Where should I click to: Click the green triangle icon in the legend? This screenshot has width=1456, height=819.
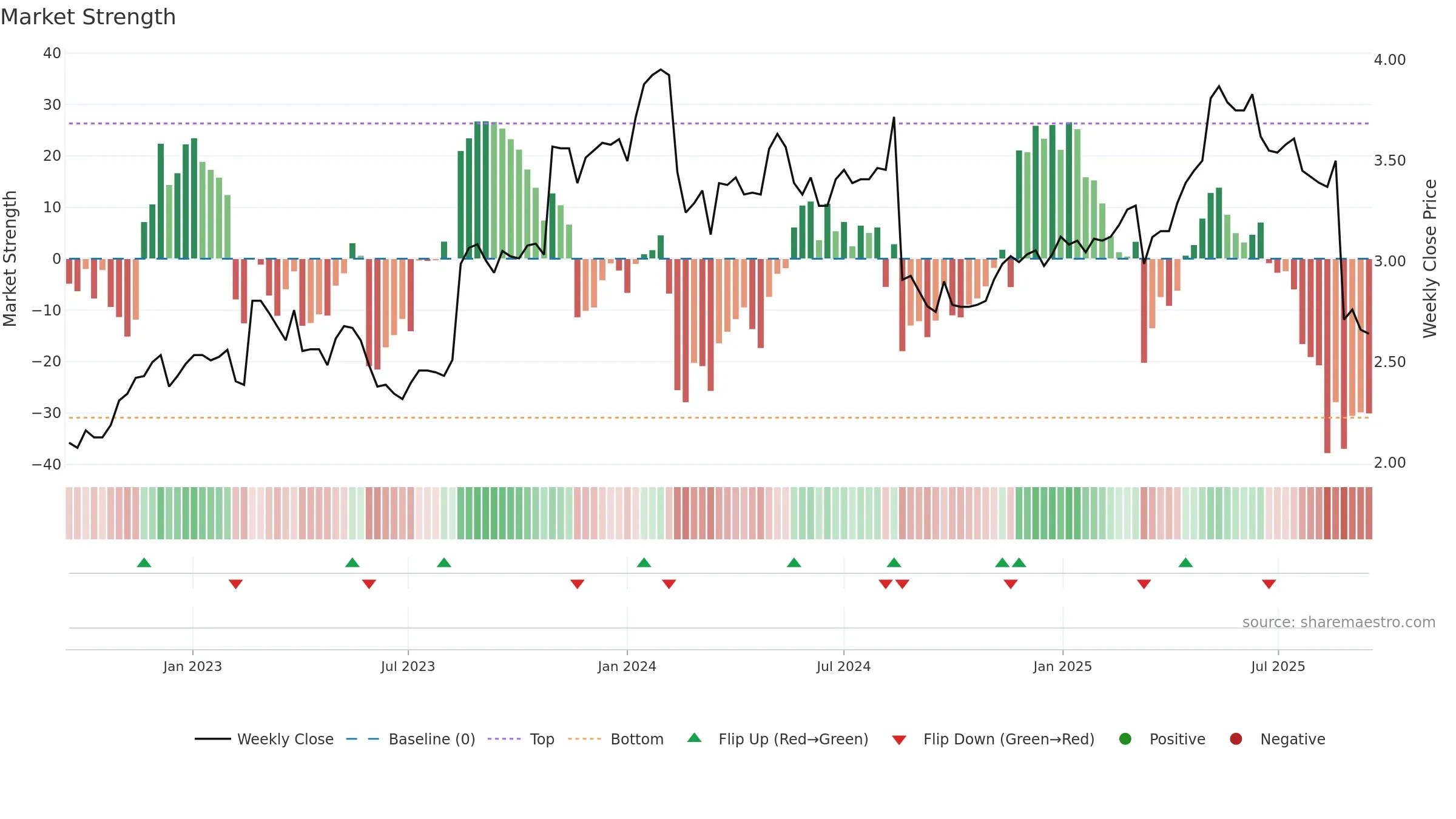[x=695, y=738]
